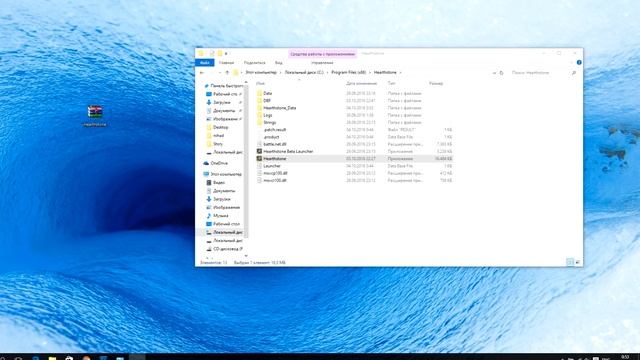Select the Hearthstone application file dated 05.10.2016

pyautogui.click(x=354, y=159)
